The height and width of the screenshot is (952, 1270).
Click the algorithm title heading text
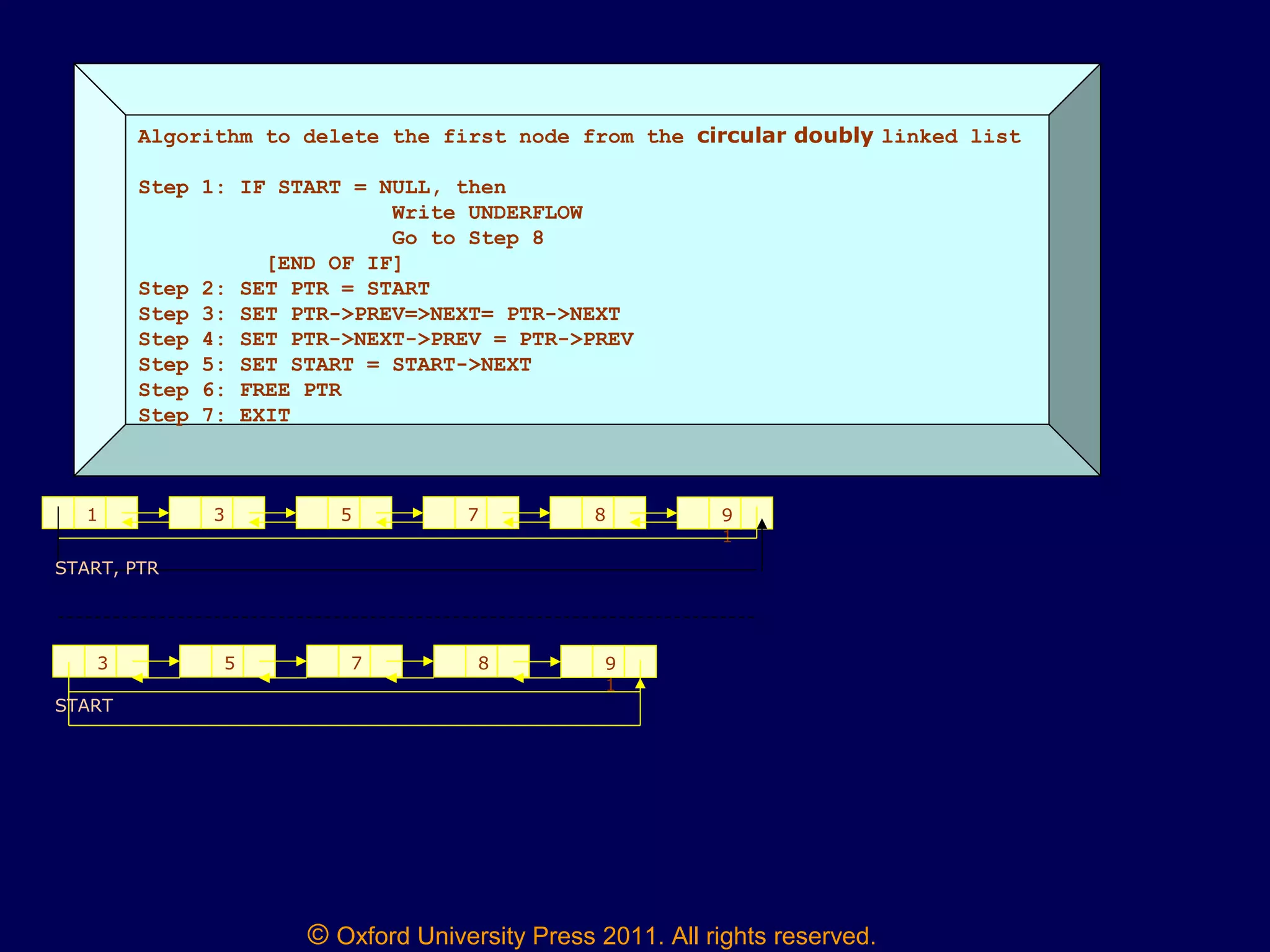tap(579, 136)
